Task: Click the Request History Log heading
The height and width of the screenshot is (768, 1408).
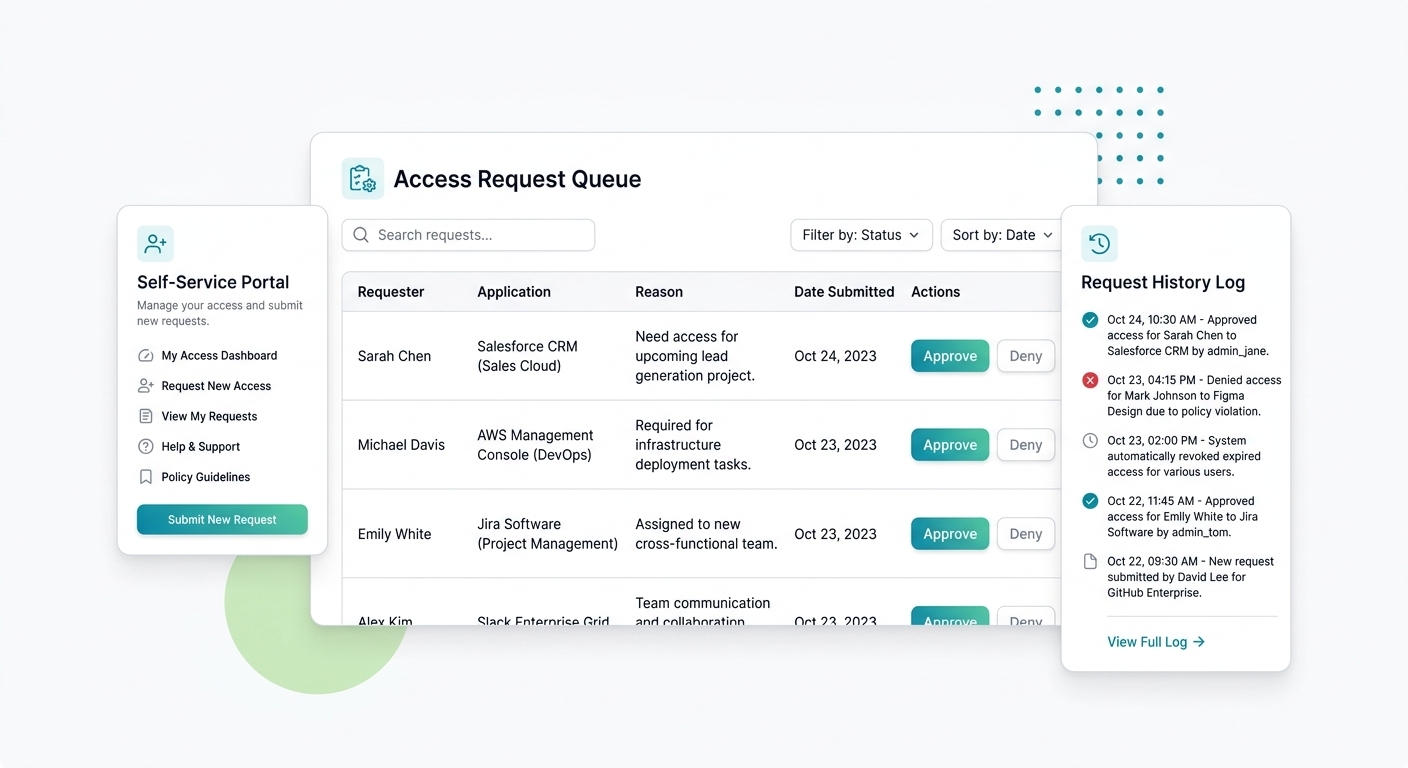Action: pos(1163,282)
